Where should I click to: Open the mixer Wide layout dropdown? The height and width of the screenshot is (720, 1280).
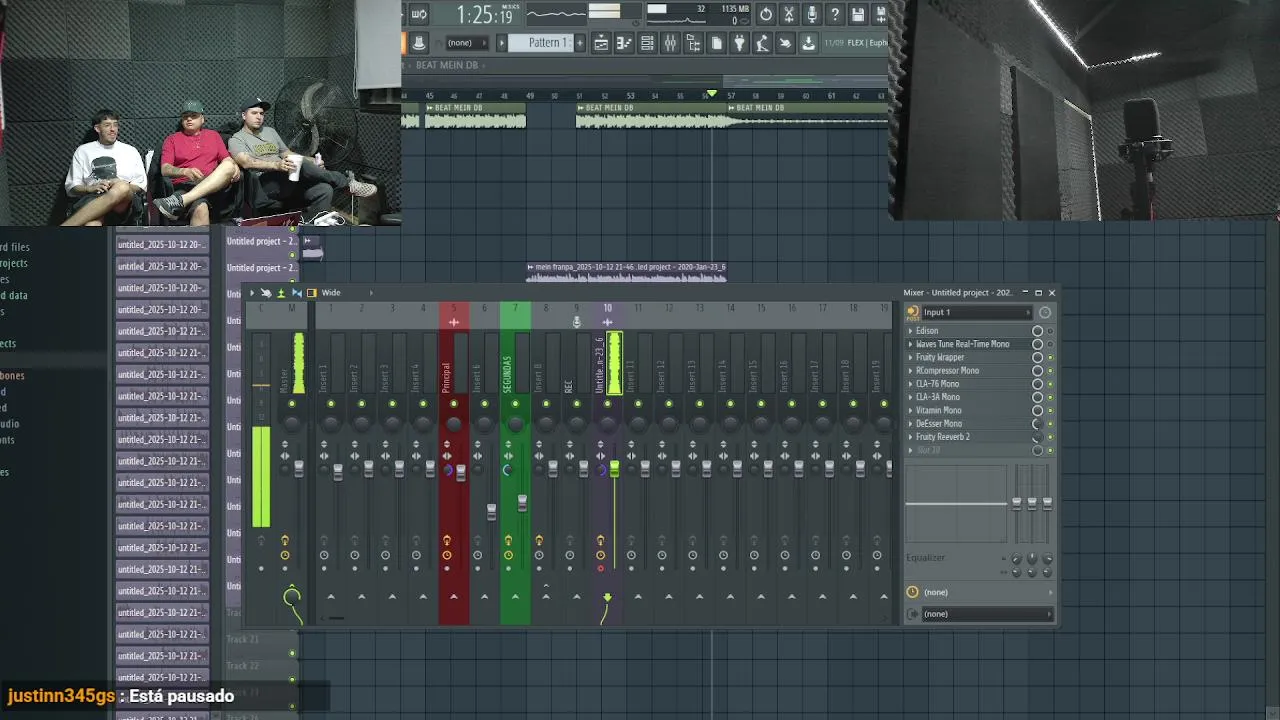tap(346, 293)
